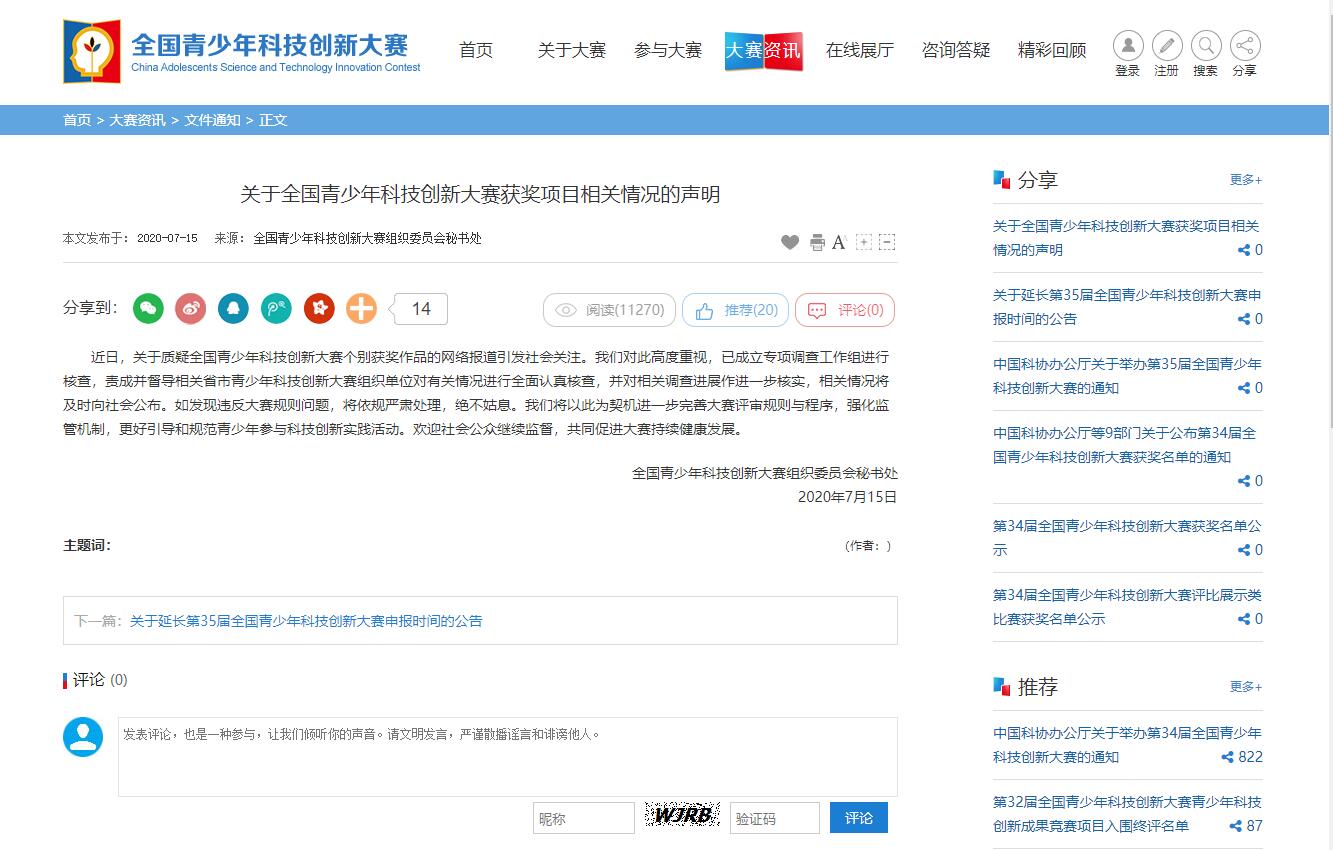Image resolution: width=1333 pixels, height=850 pixels.
Task: Open 大赛资讯 menu item
Action: point(764,50)
